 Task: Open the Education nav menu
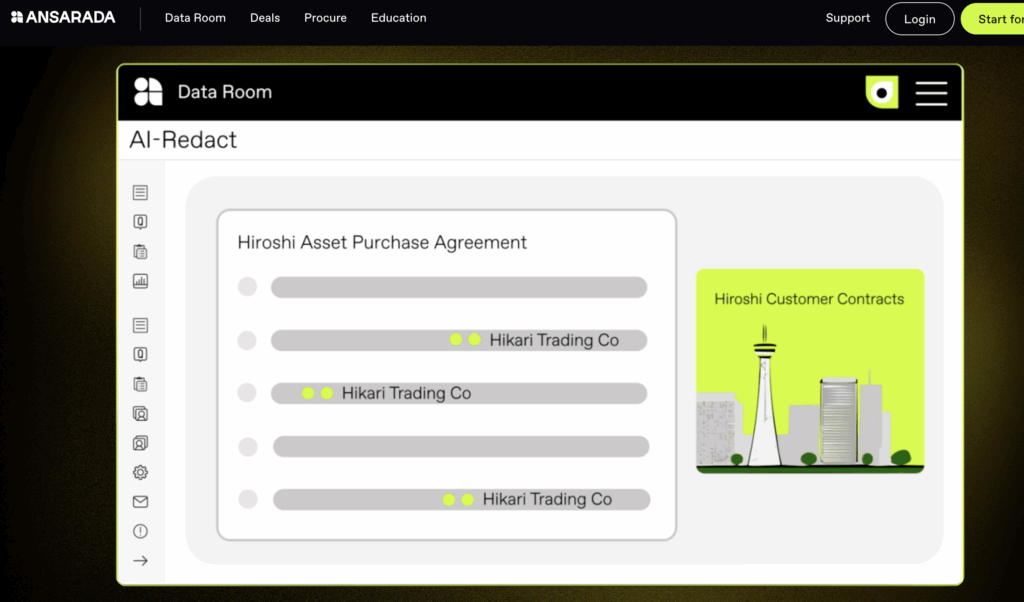point(398,18)
